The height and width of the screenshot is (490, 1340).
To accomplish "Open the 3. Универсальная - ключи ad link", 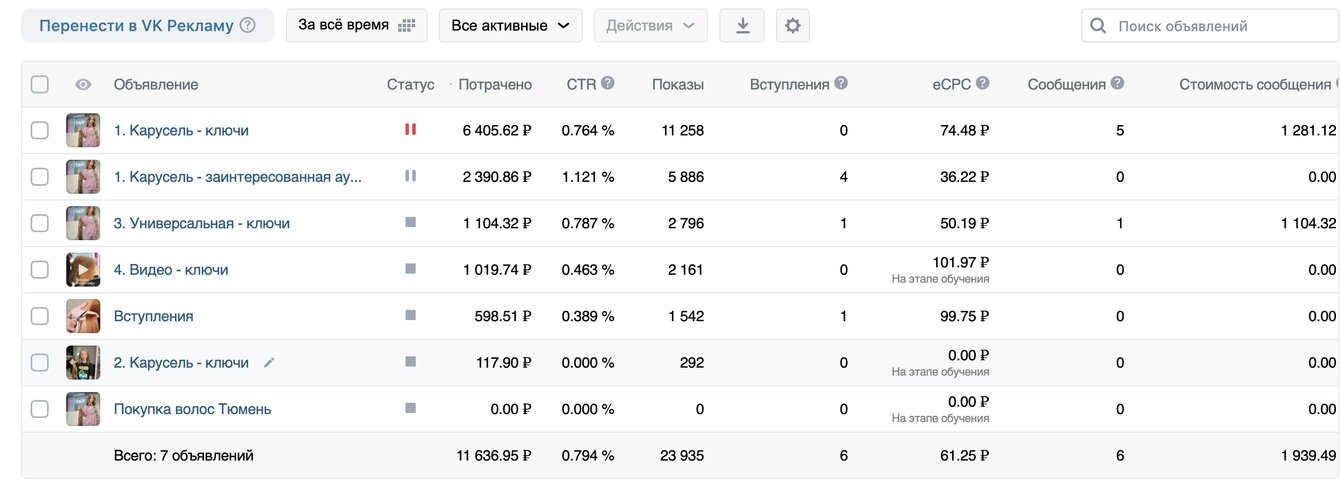I will 201,223.
